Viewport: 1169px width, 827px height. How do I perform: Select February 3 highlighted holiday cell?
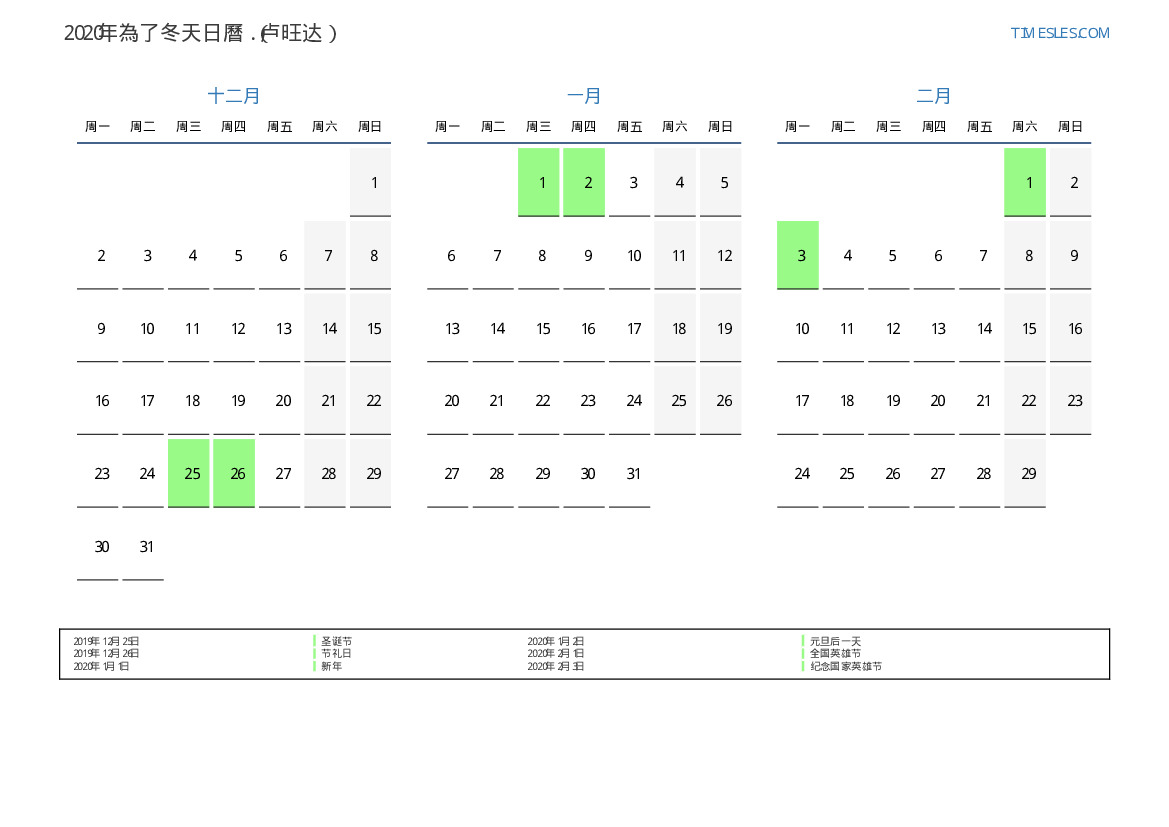[x=798, y=255]
